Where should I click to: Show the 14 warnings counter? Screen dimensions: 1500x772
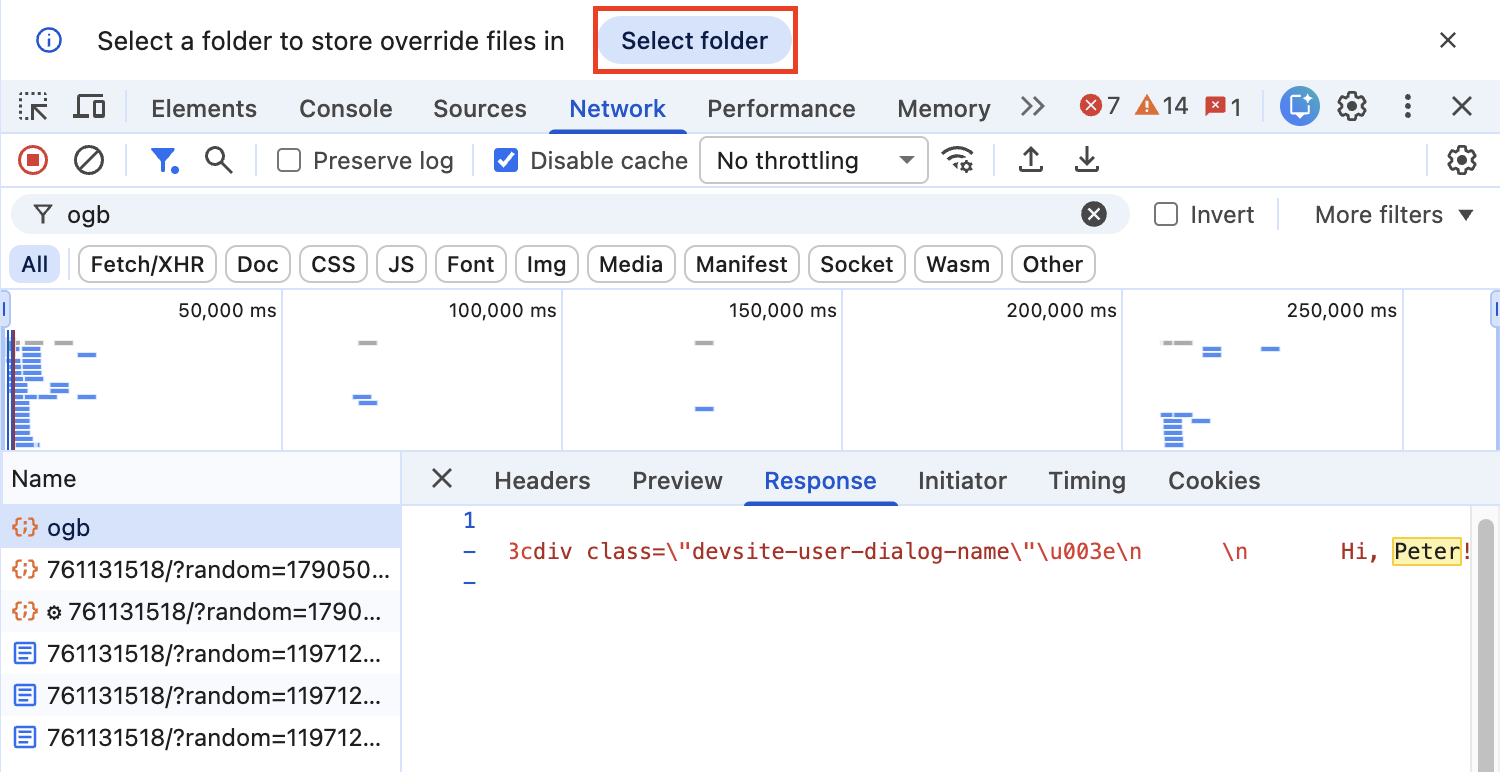point(1162,106)
